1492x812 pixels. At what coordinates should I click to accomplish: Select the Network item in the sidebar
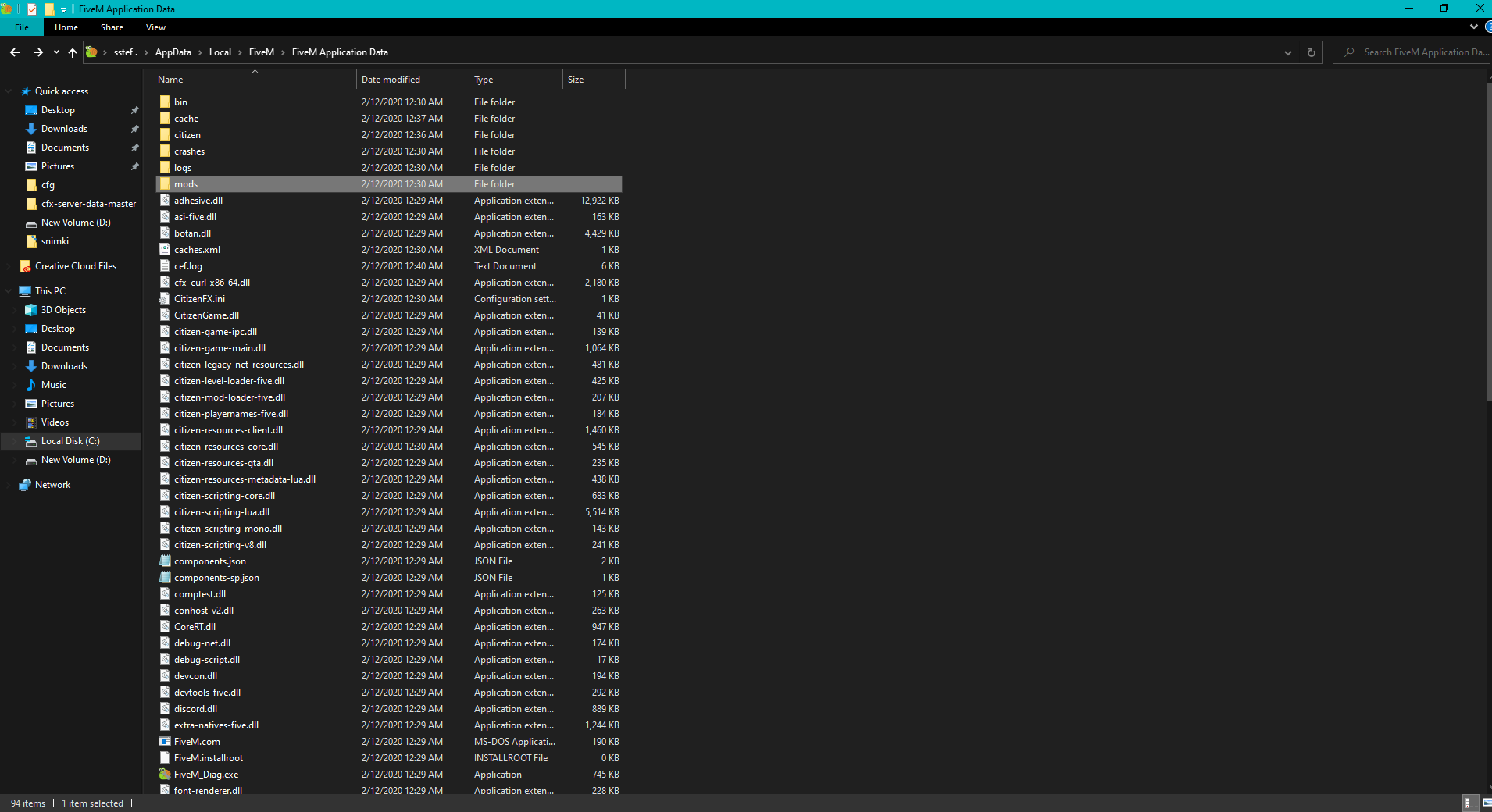pyautogui.click(x=52, y=485)
